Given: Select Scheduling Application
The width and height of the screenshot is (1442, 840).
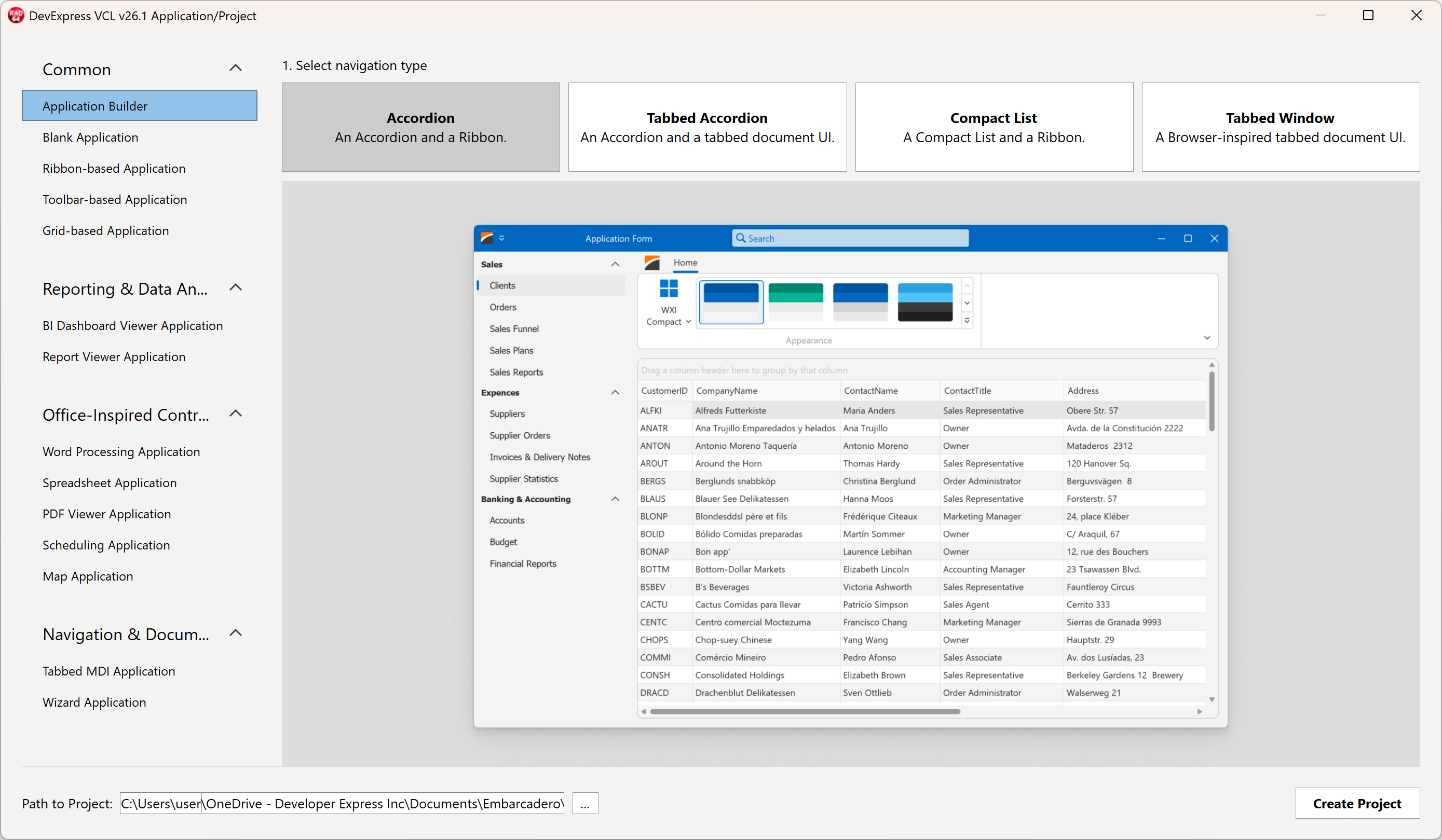Looking at the screenshot, I should [x=140, y=545].
